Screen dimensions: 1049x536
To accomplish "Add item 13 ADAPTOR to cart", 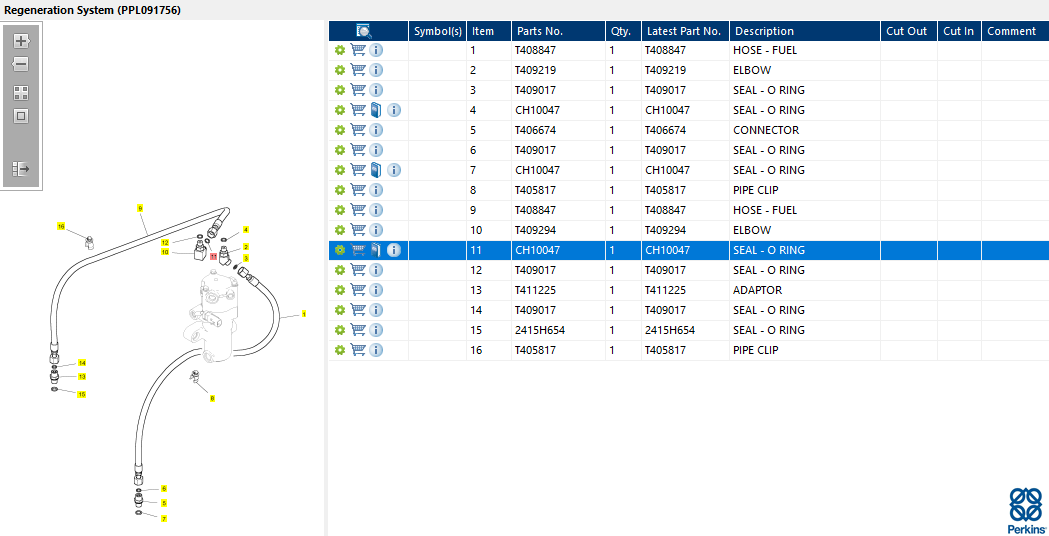I will click(358, 290).
